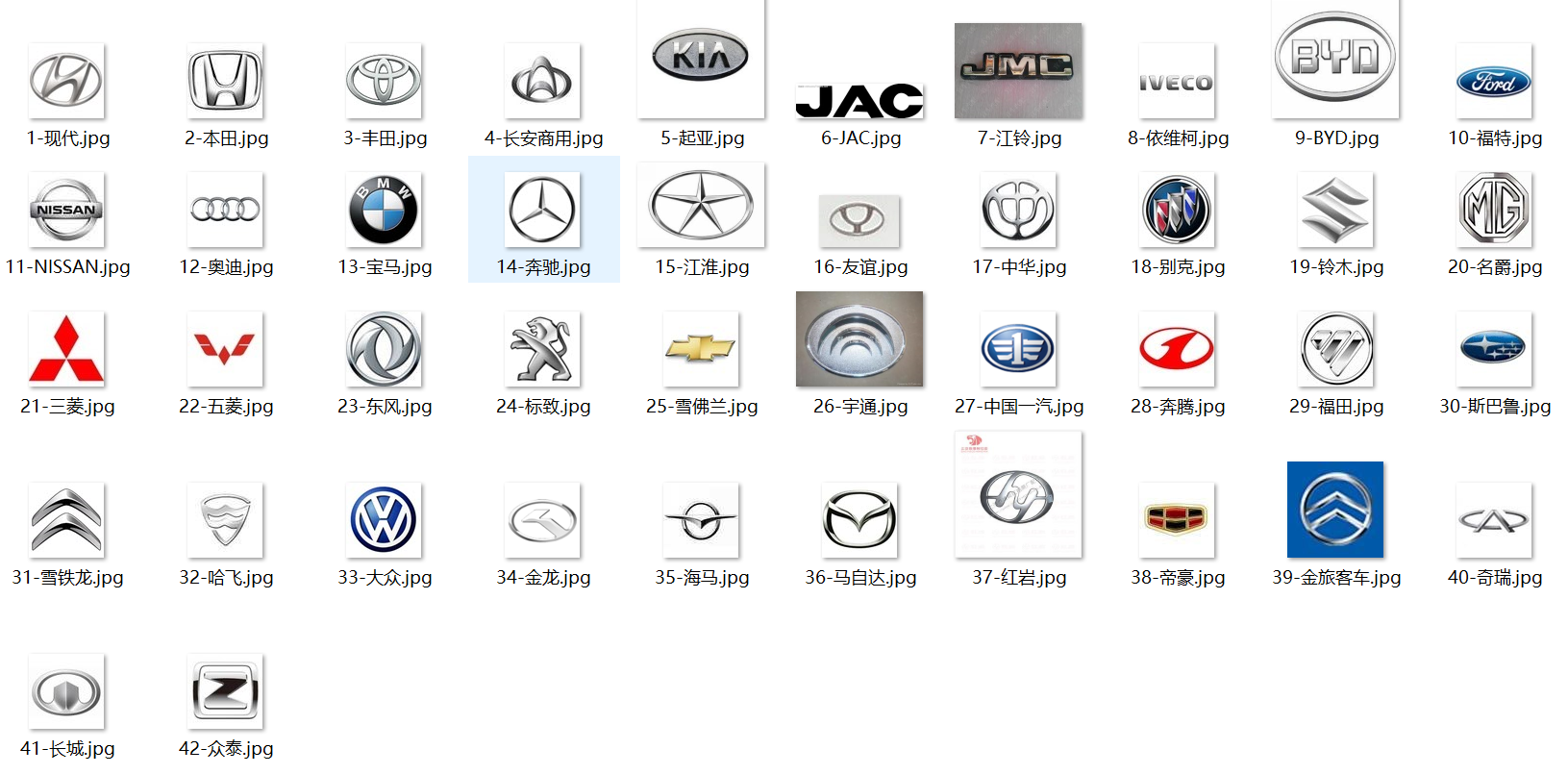Select the JMC logo image 7-江铃.jpg

[1018, 70]
